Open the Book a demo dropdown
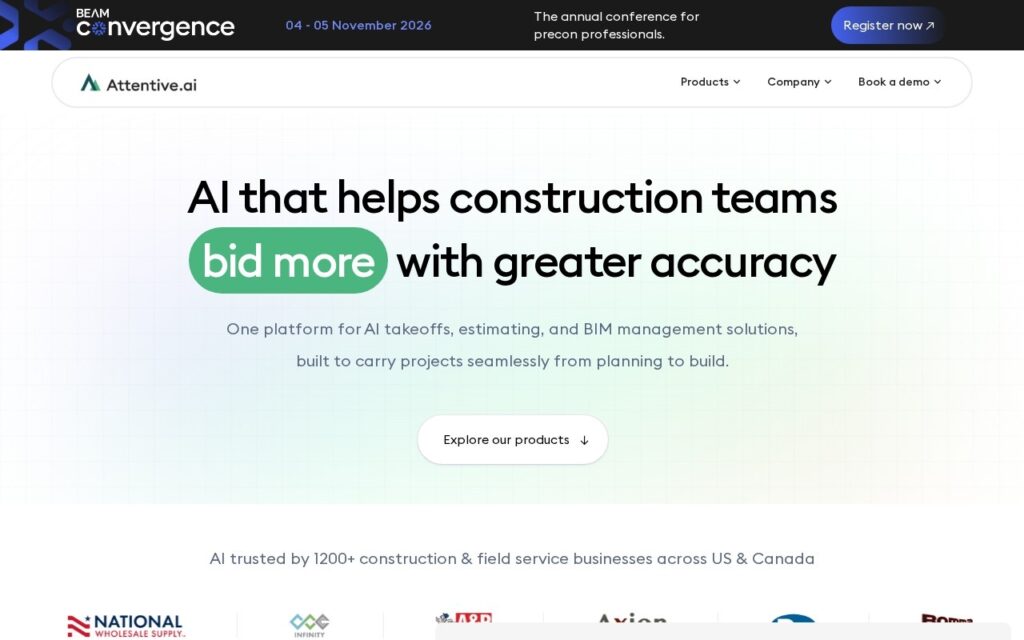This screenshot has height=640, width=1024. coord(899,82)
